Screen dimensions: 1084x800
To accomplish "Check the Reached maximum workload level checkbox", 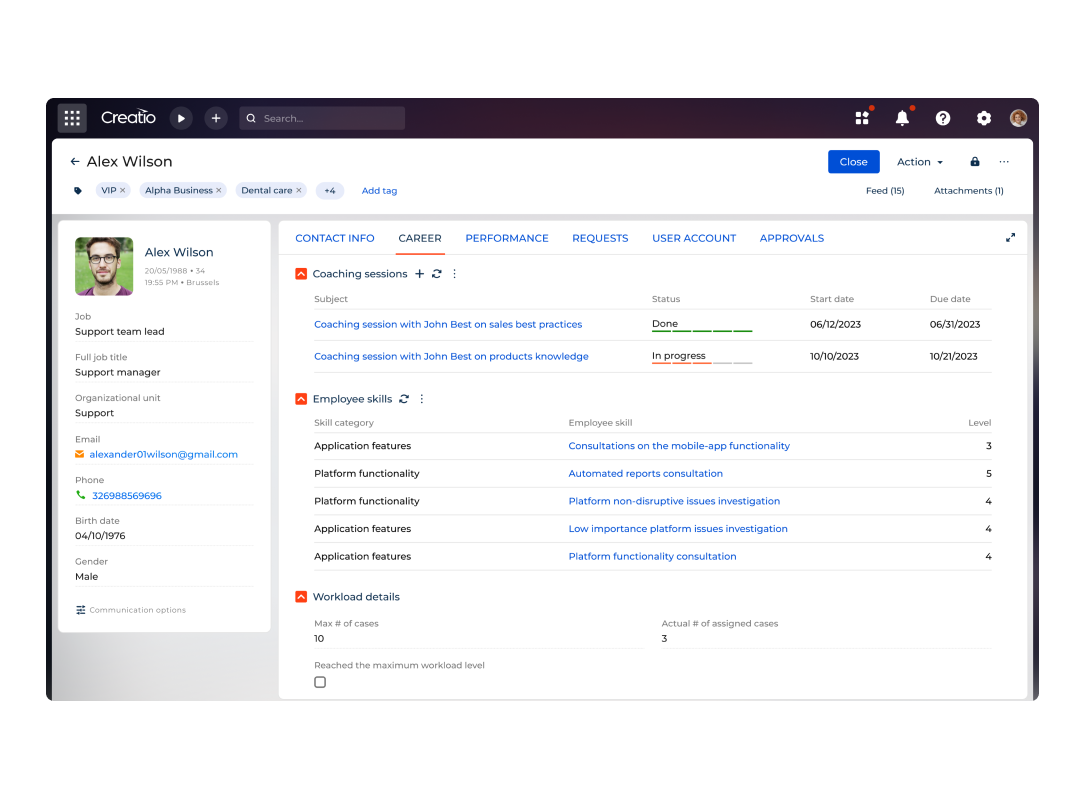I will pos(320,681).
